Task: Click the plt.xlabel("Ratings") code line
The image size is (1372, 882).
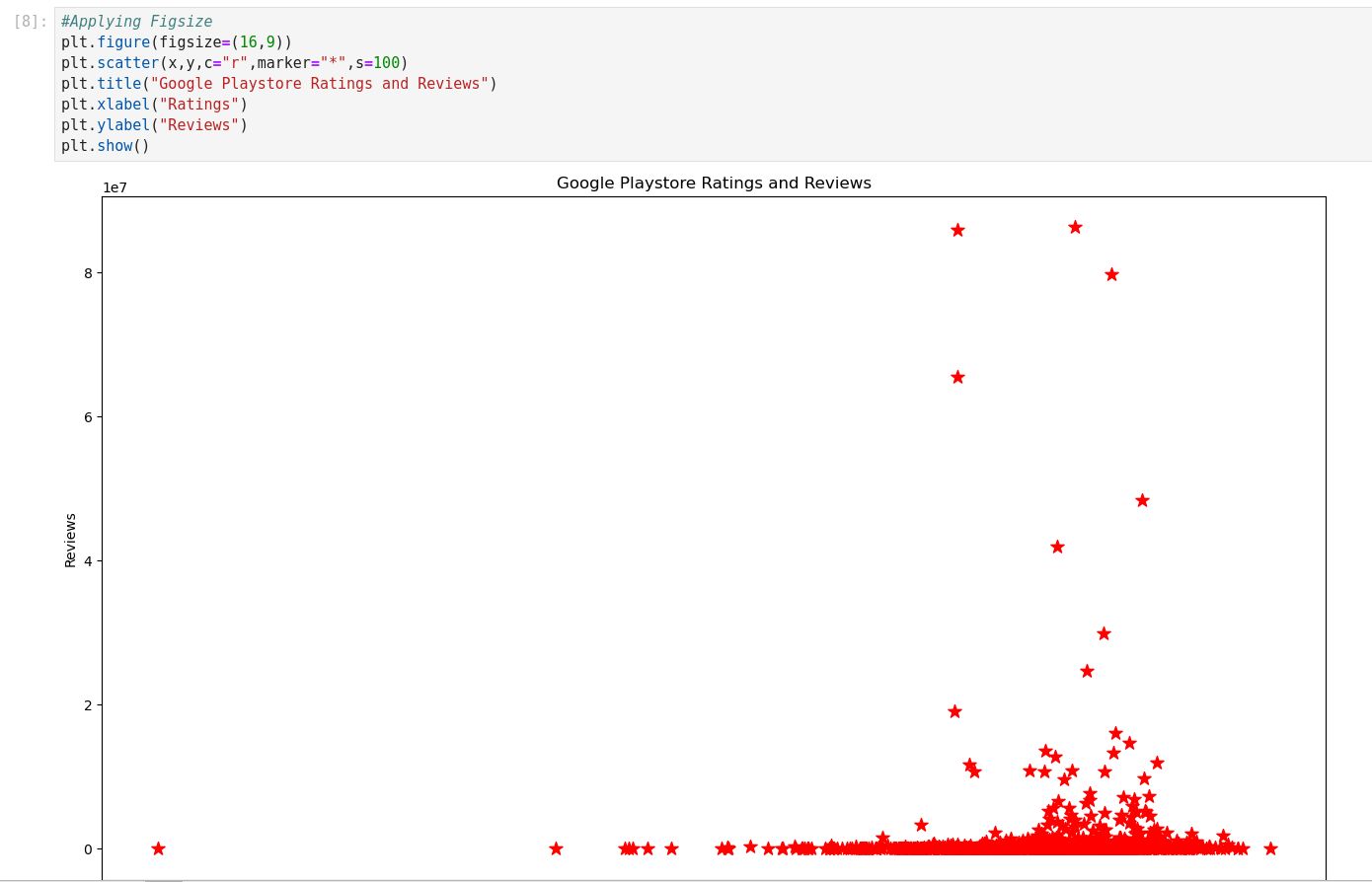Action: click(x=154, y=105)
